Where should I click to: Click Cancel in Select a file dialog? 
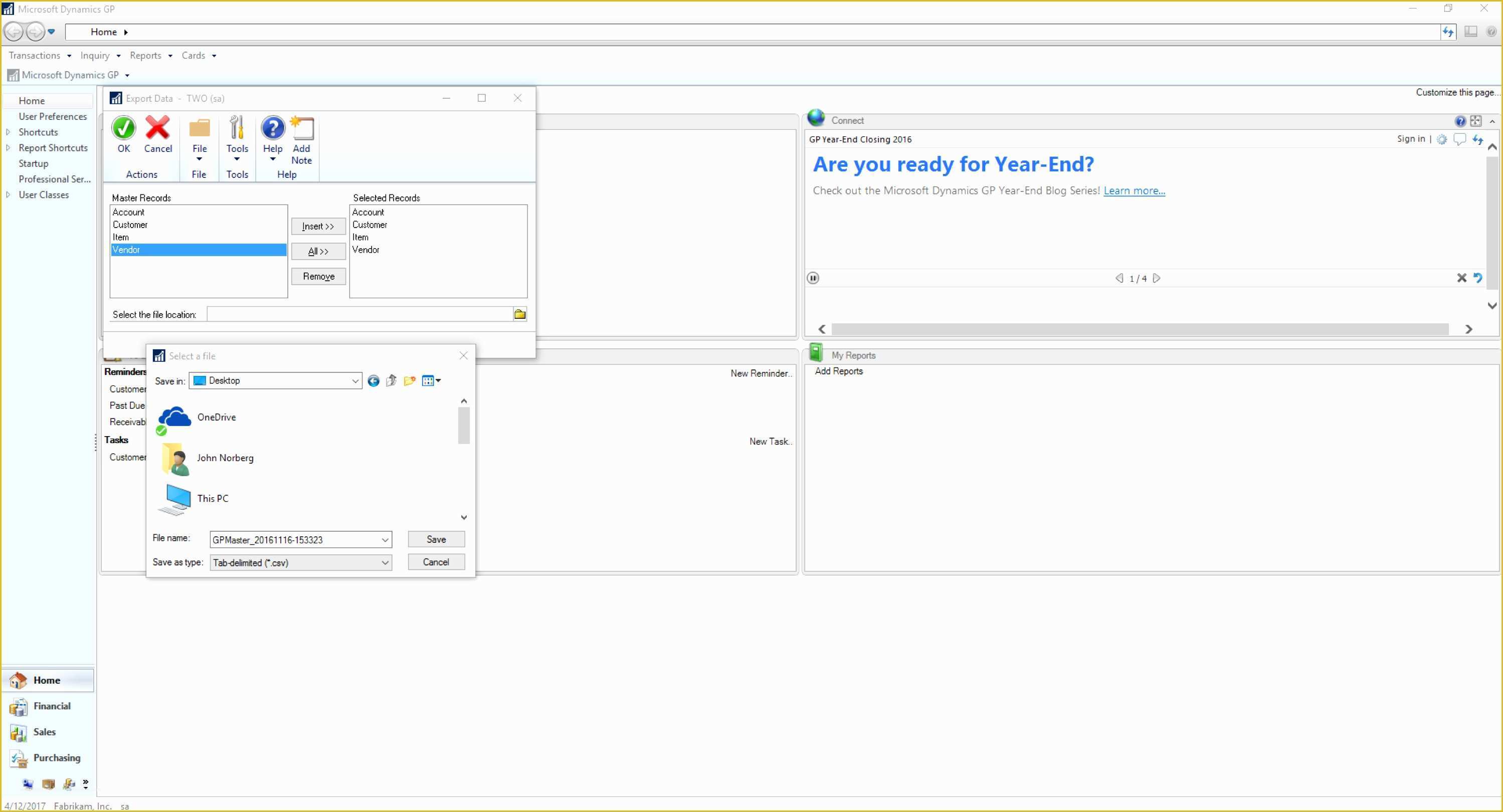click(x=436, y=562)
